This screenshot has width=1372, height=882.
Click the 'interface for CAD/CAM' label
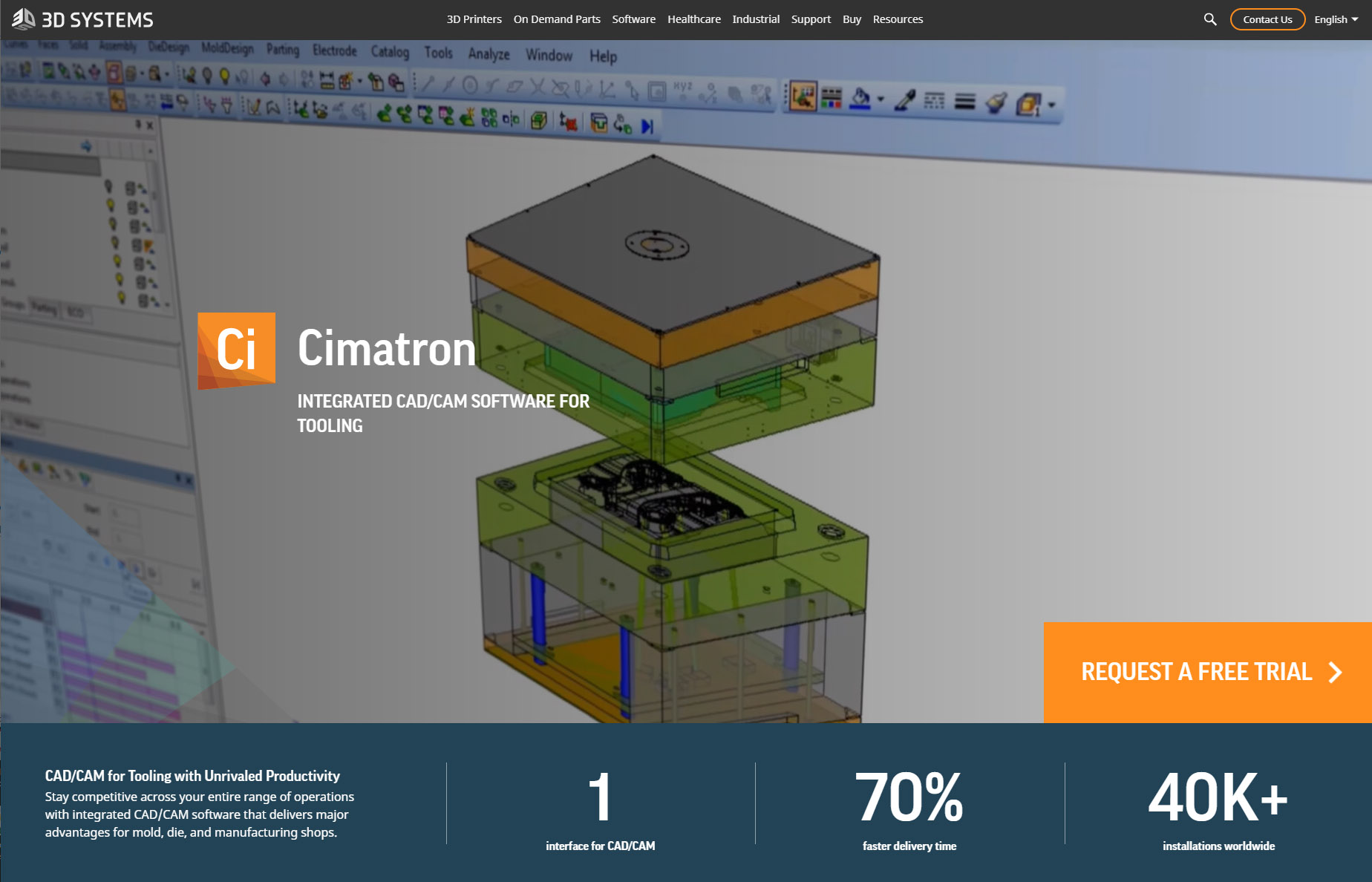[x=600, y=846]
